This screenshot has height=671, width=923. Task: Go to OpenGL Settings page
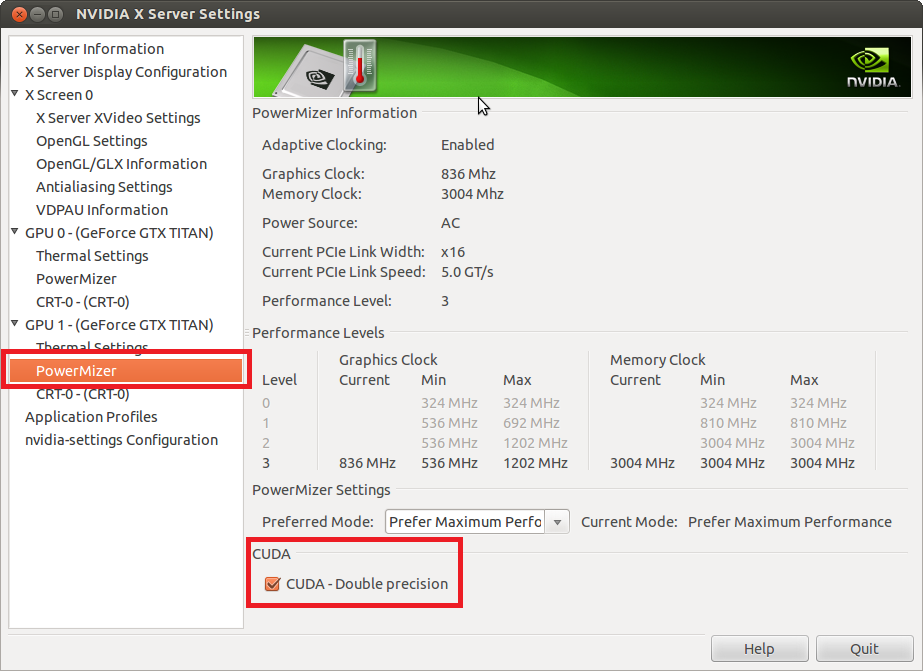click(91, 141)
